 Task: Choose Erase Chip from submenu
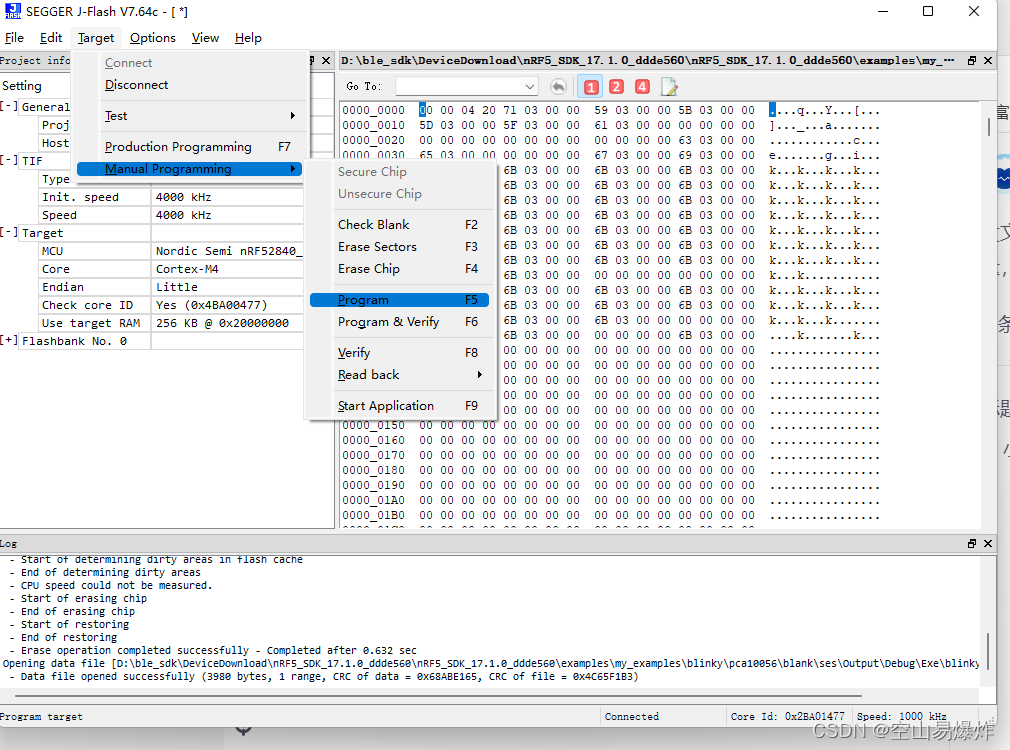[399, 269]
